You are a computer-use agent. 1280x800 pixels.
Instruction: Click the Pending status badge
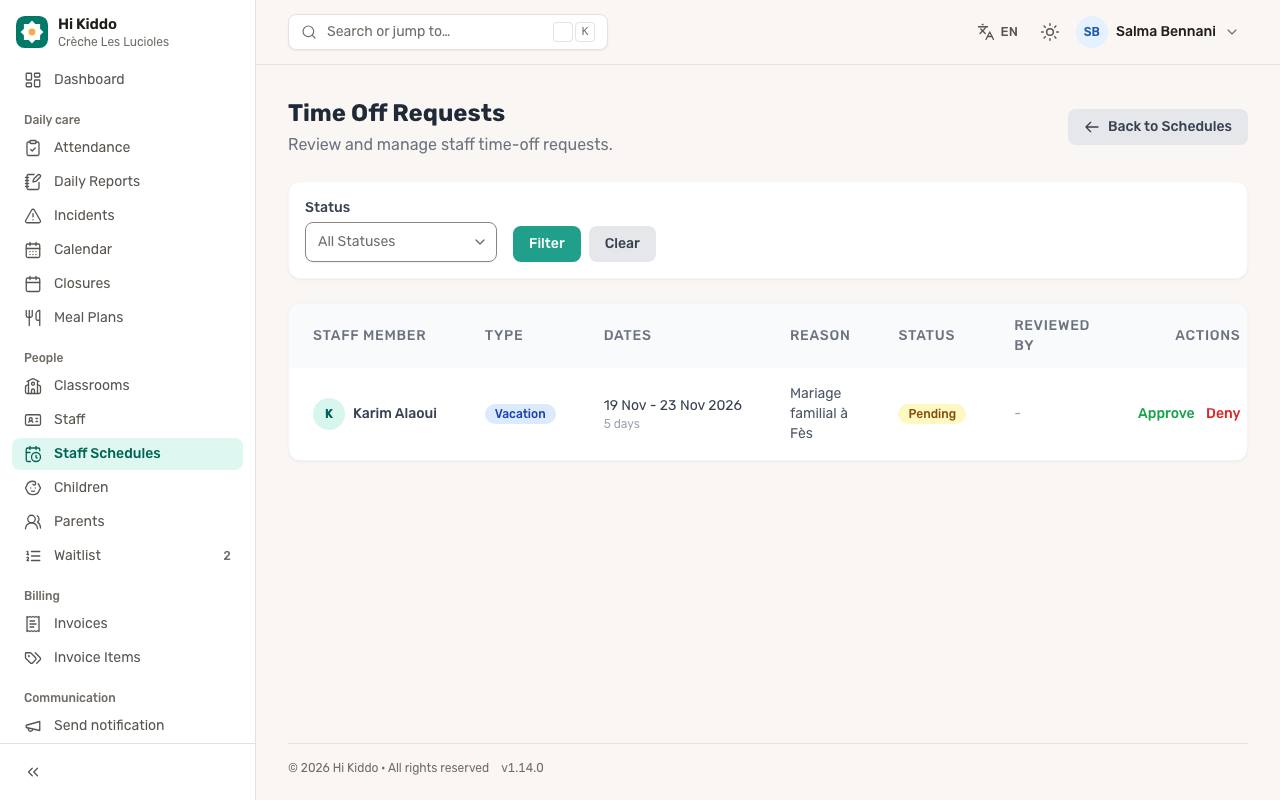click(932, 414)
